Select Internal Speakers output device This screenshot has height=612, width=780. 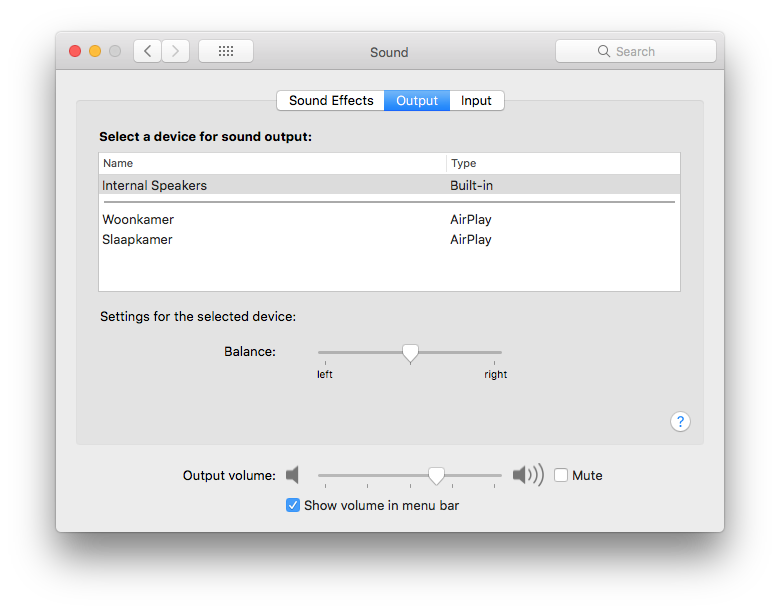point(390,185)
